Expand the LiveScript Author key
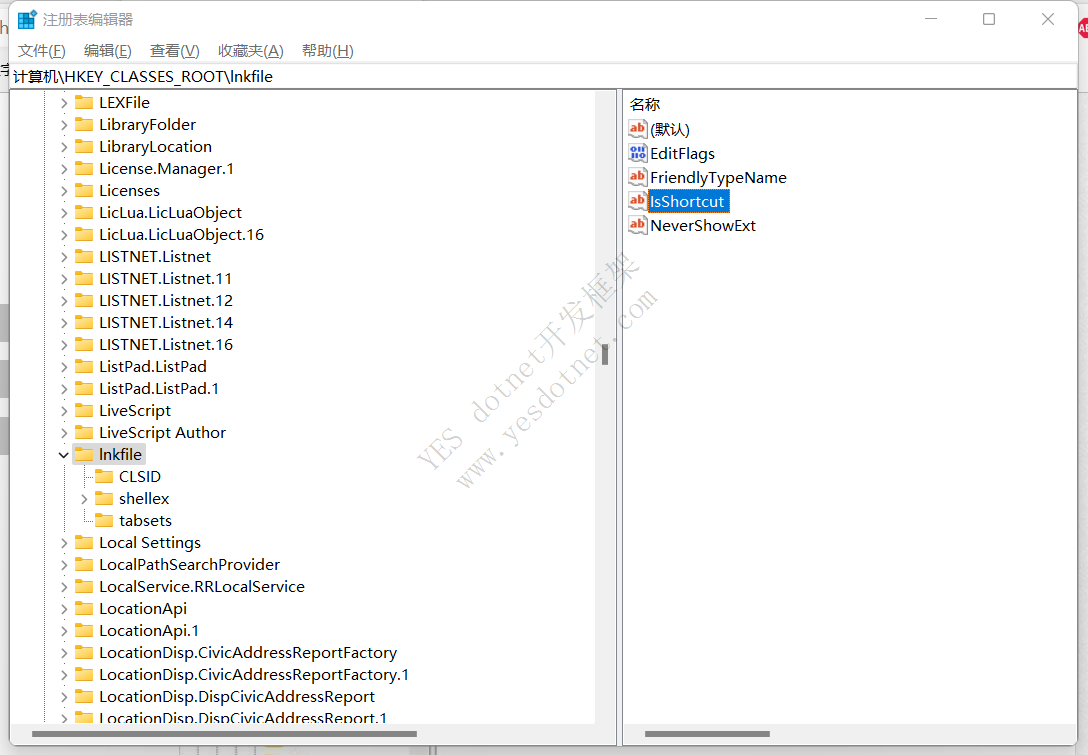Image resolution: width=1088 pixels, height=755 pixels. coord(64,433)
